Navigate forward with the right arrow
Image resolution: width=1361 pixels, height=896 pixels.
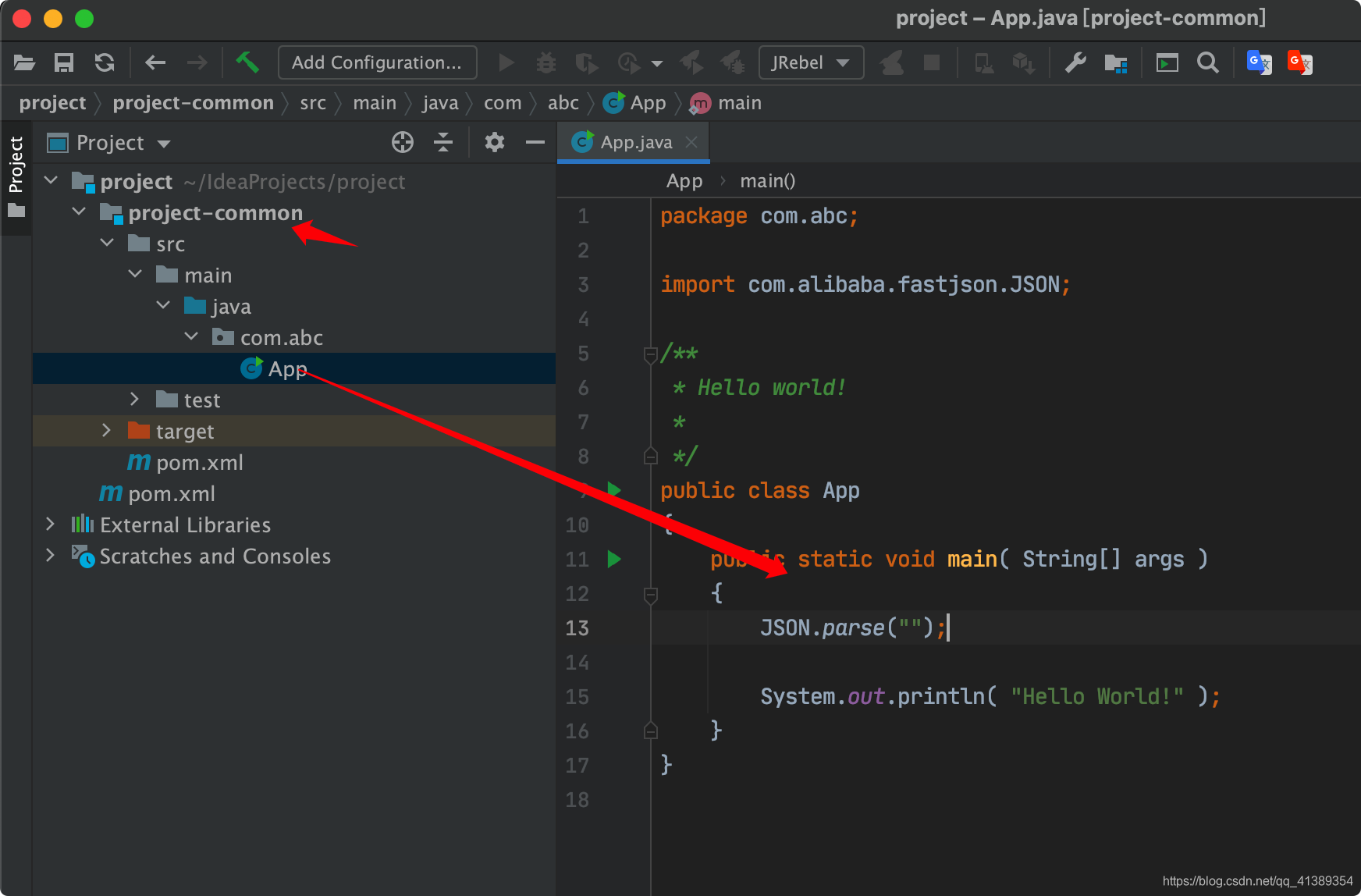pyautogui.click(x=197, y=62)
